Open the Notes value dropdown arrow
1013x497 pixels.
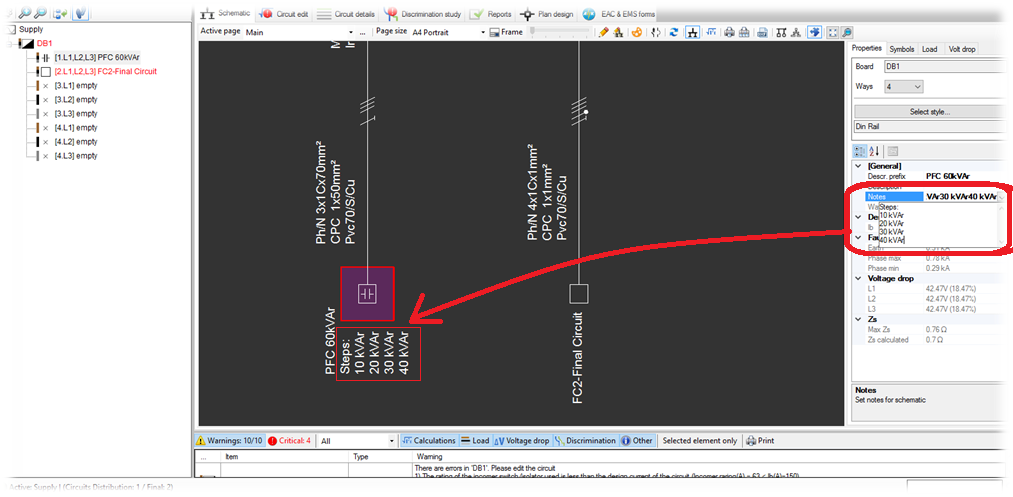tap(1001, 197)
